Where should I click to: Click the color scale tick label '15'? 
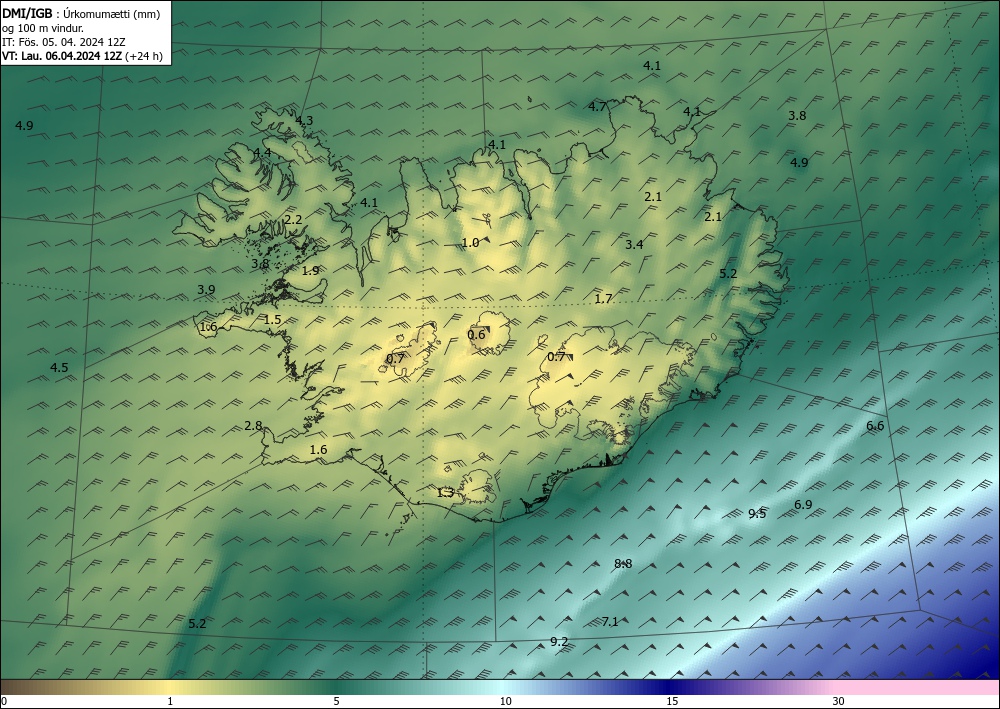[672, 701]
